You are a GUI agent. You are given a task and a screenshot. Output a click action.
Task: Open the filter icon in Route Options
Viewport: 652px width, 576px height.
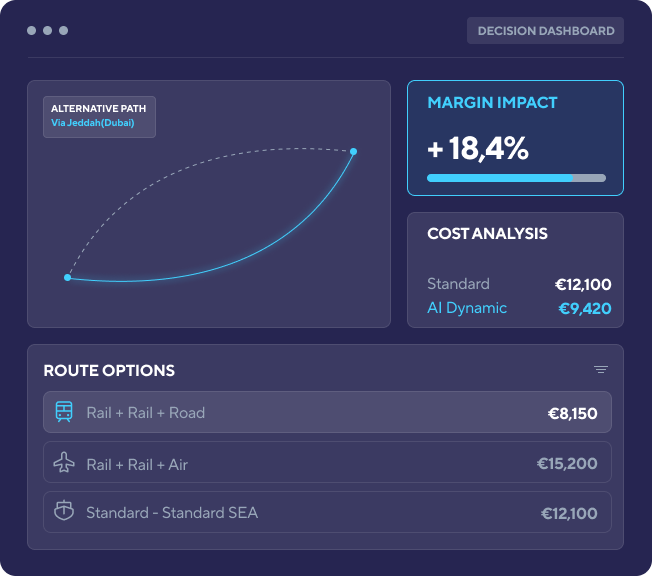(601, 370)
